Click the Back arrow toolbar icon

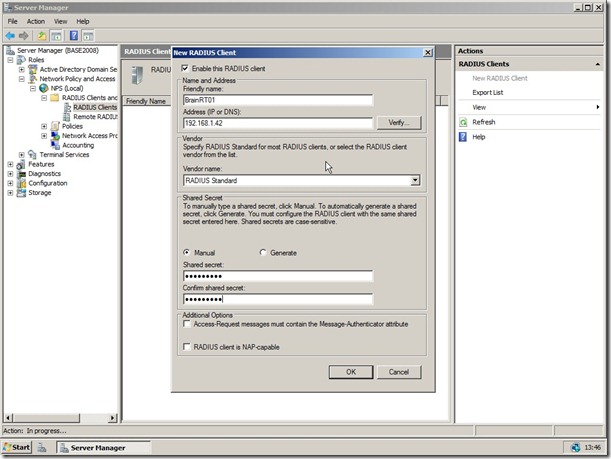(x=10, y=36)
